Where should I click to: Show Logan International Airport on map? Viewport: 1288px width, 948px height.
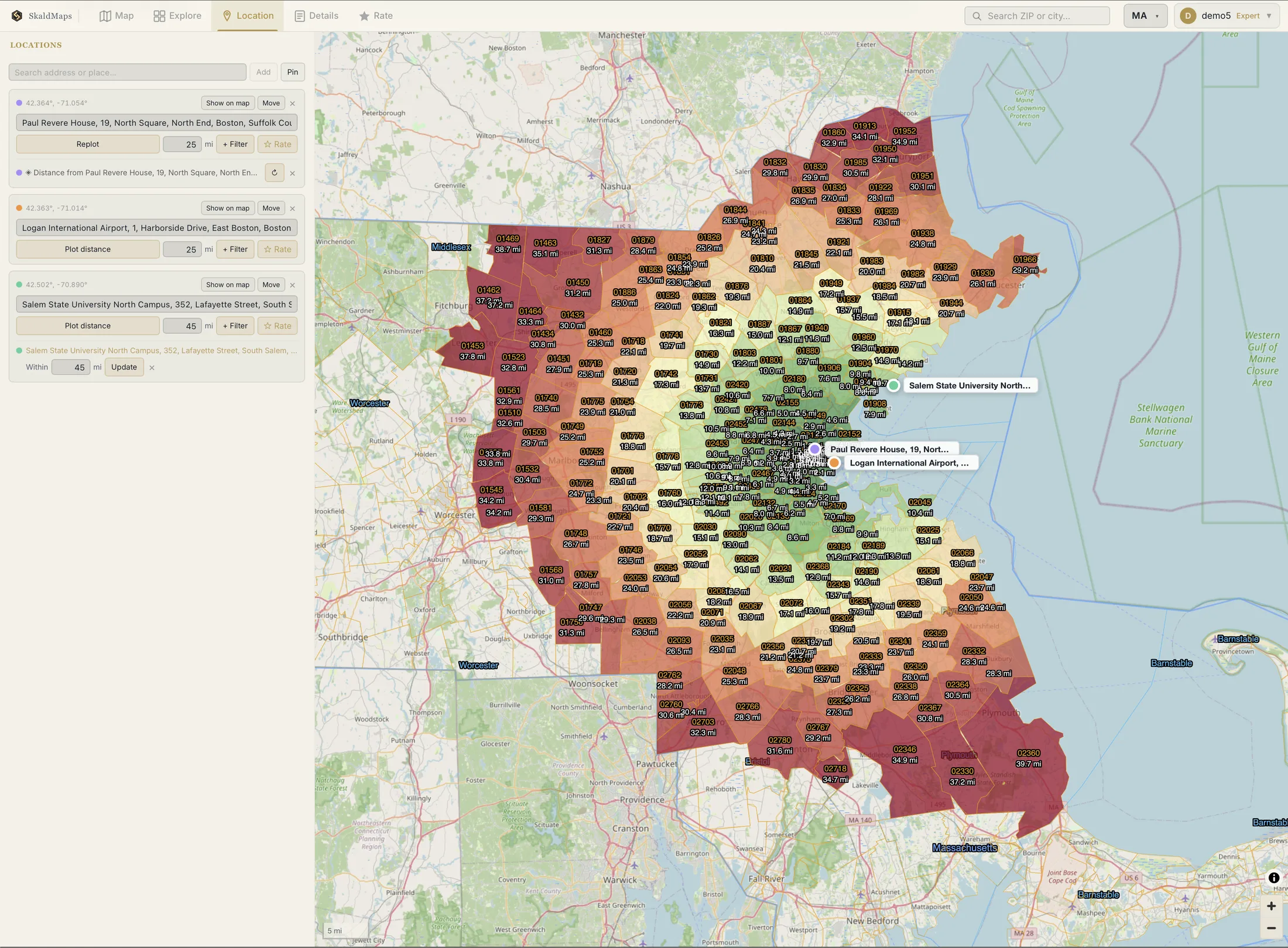tap(228, 208)
